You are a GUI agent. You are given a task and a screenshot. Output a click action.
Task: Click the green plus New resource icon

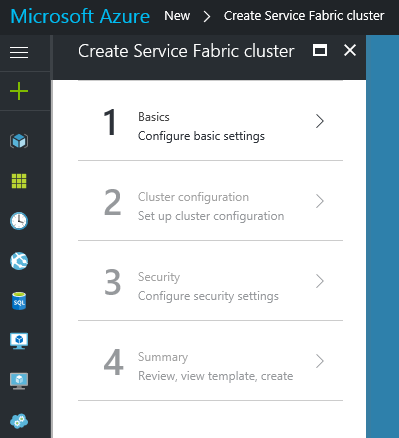(x=19, y=91)
